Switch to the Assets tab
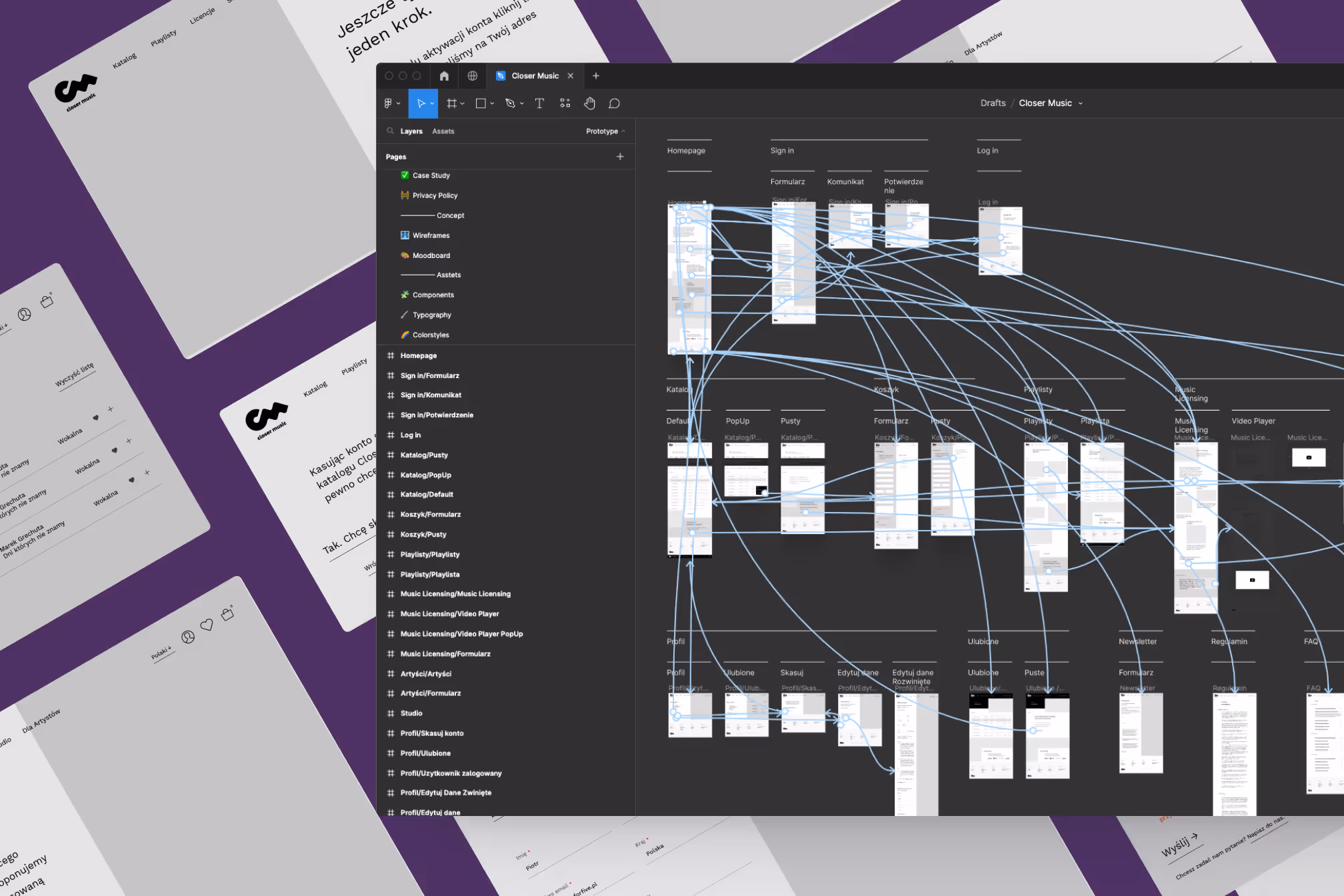The height and width of the screenshot is (896, 1344). click(x=443, y=131)
